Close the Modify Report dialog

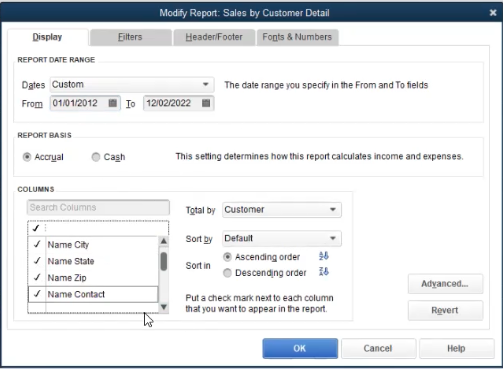pos(493,13)
